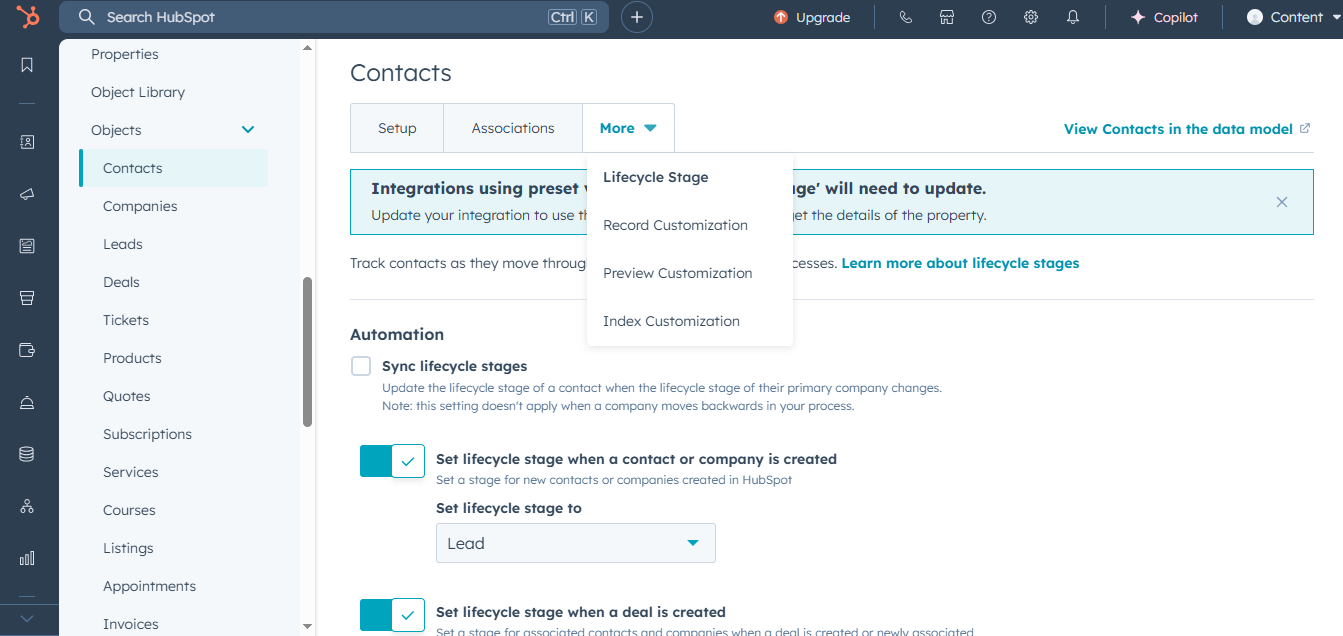Click the HubSpot sprocket logo
1343x636 pixels.
(x=27, y=17)
